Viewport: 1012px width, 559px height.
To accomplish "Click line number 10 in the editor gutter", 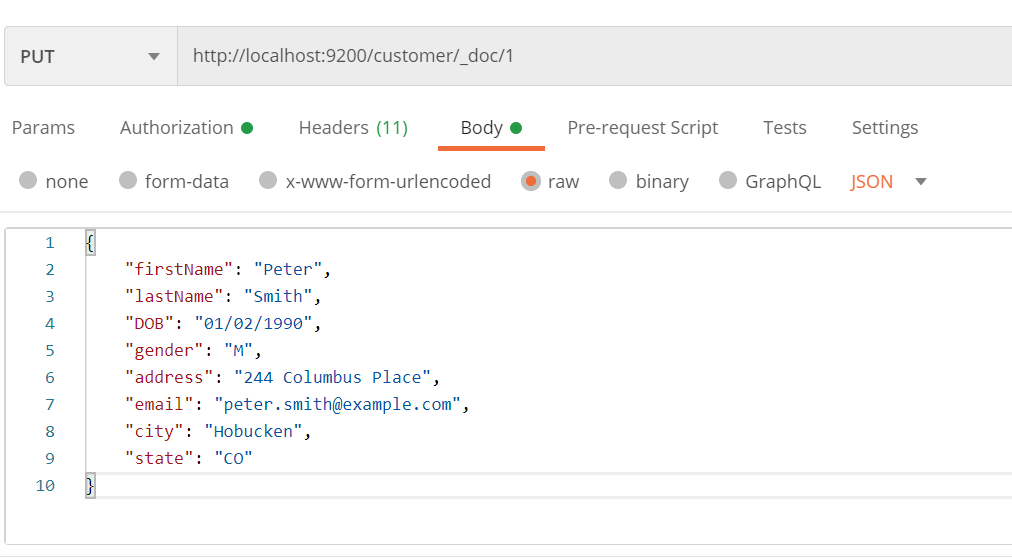I will pyautogui.click(x=45, y=485).
